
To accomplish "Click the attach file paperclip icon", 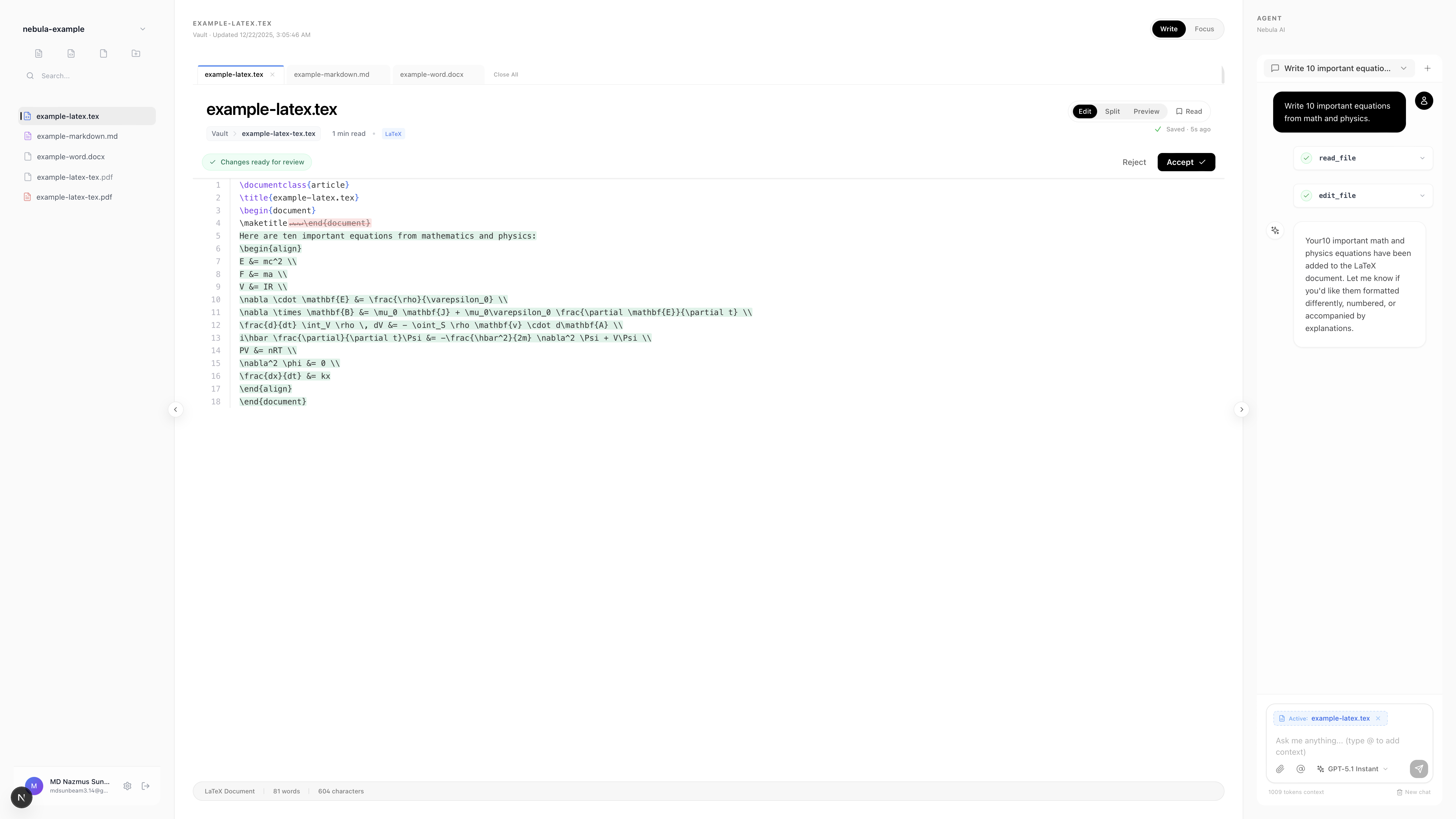I will tap(1280, 769).
